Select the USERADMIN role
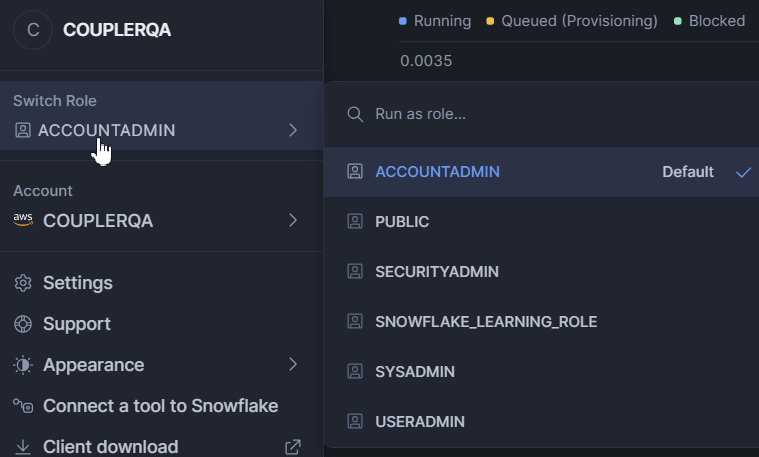Viewport: 759px width, 457px height. pos(419,422)
